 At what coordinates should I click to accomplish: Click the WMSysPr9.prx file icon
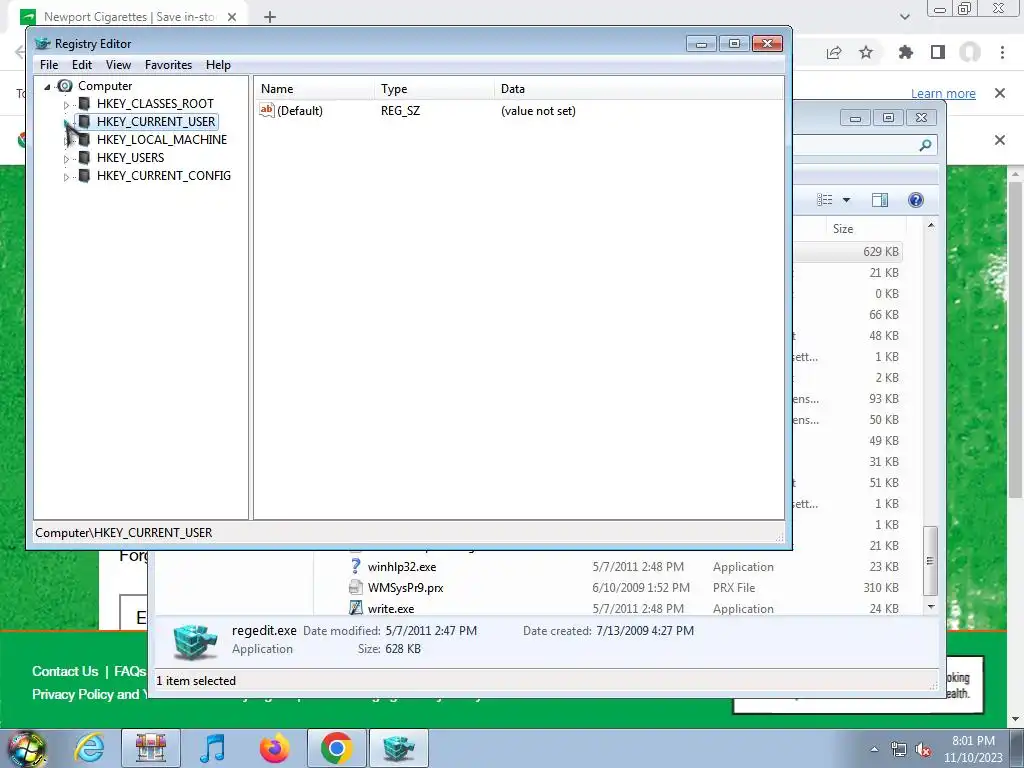tap(355, 587)
